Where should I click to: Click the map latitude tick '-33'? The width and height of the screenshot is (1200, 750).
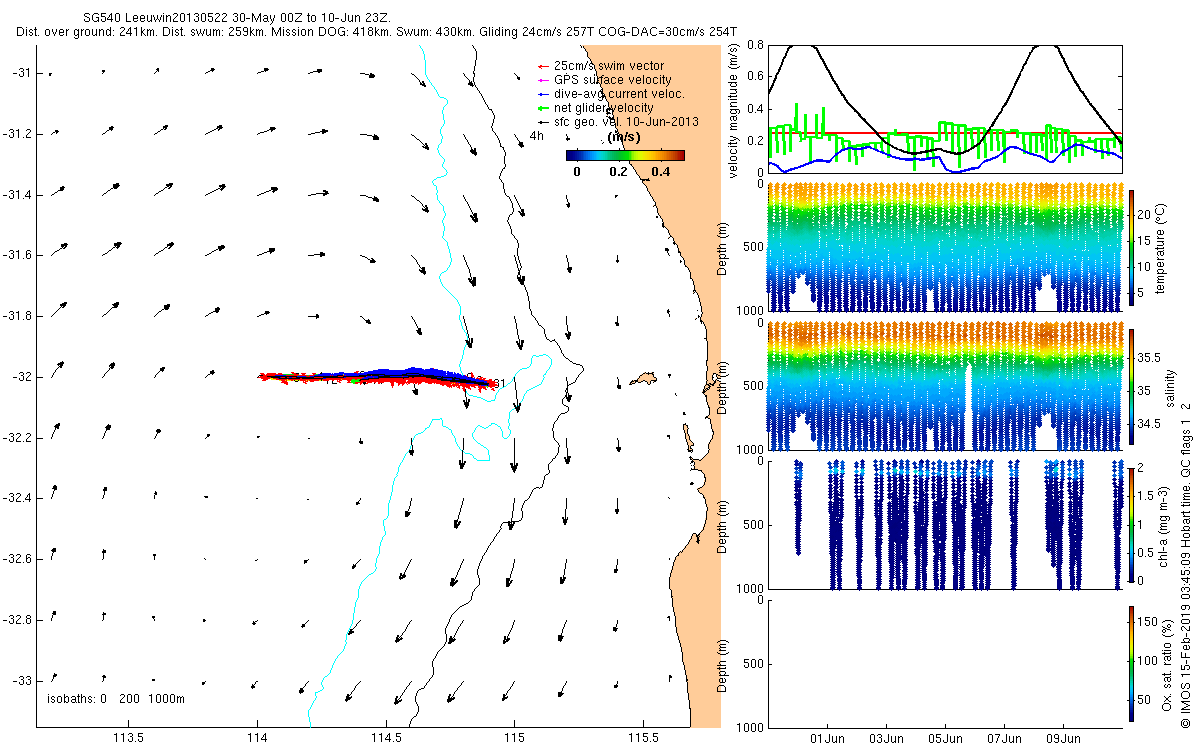pyautogui.click(x=22, y=680)
